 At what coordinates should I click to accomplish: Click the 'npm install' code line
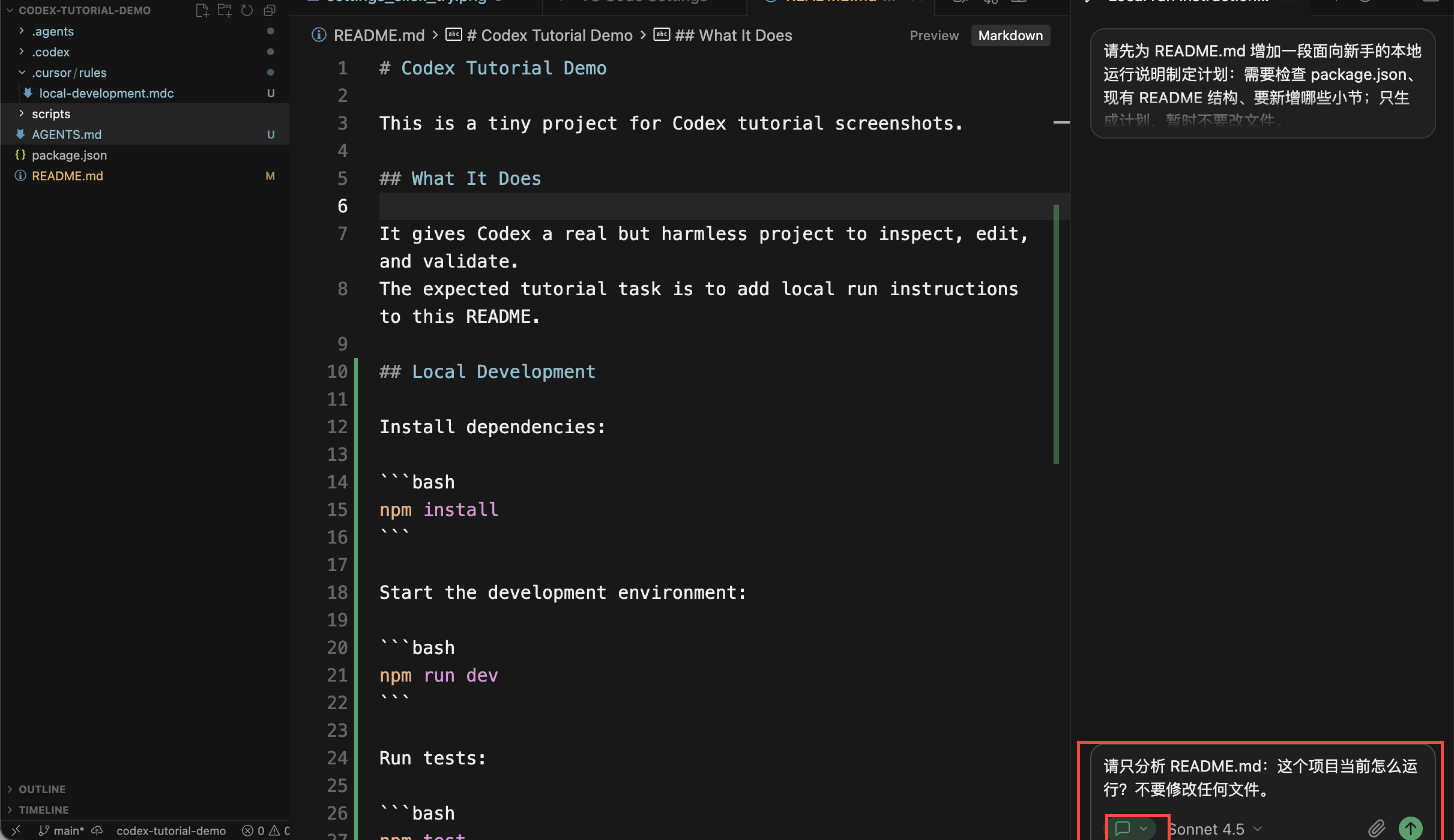(x=439, y=509)
